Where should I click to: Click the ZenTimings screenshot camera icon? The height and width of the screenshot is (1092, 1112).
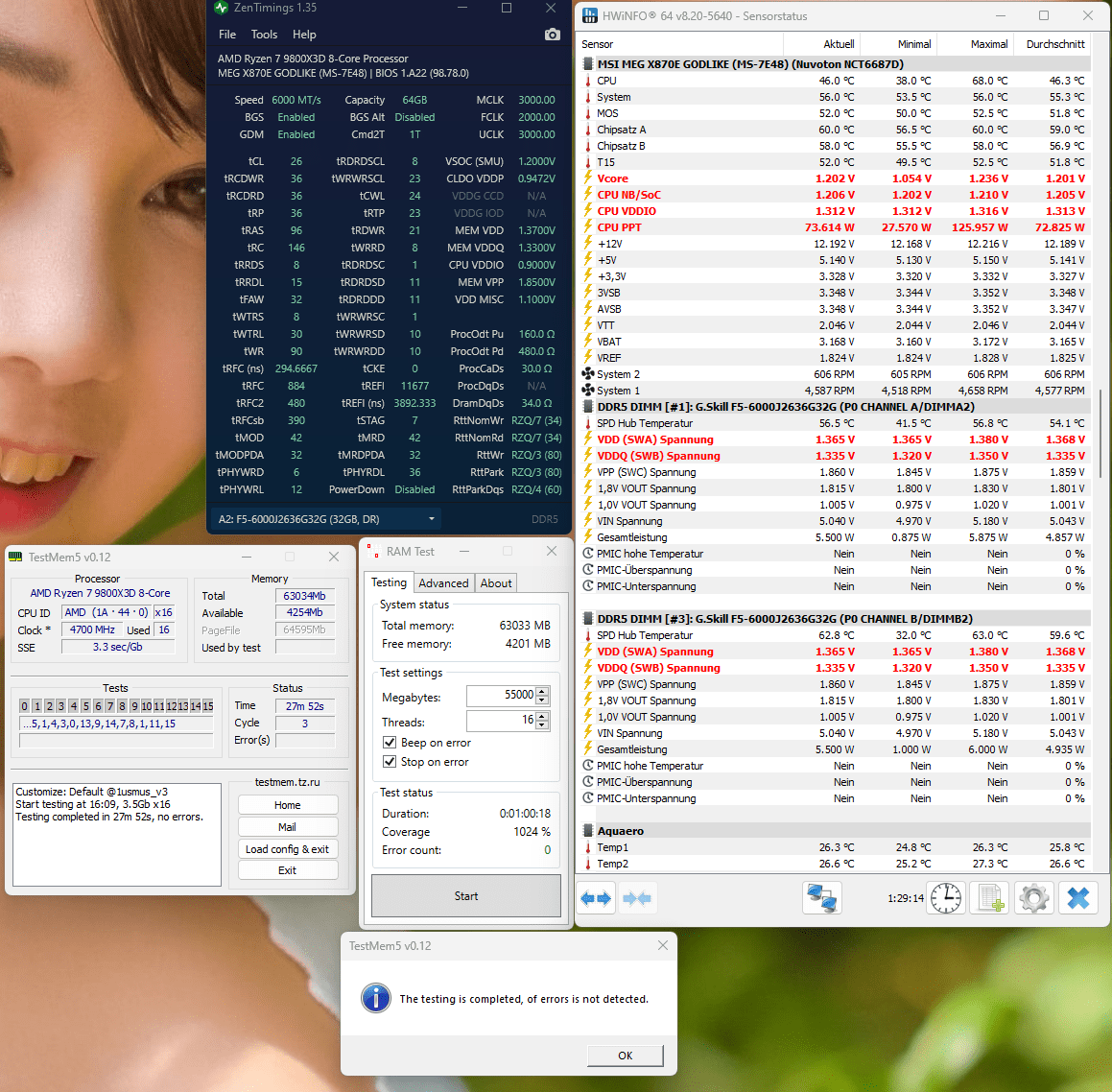552,35
